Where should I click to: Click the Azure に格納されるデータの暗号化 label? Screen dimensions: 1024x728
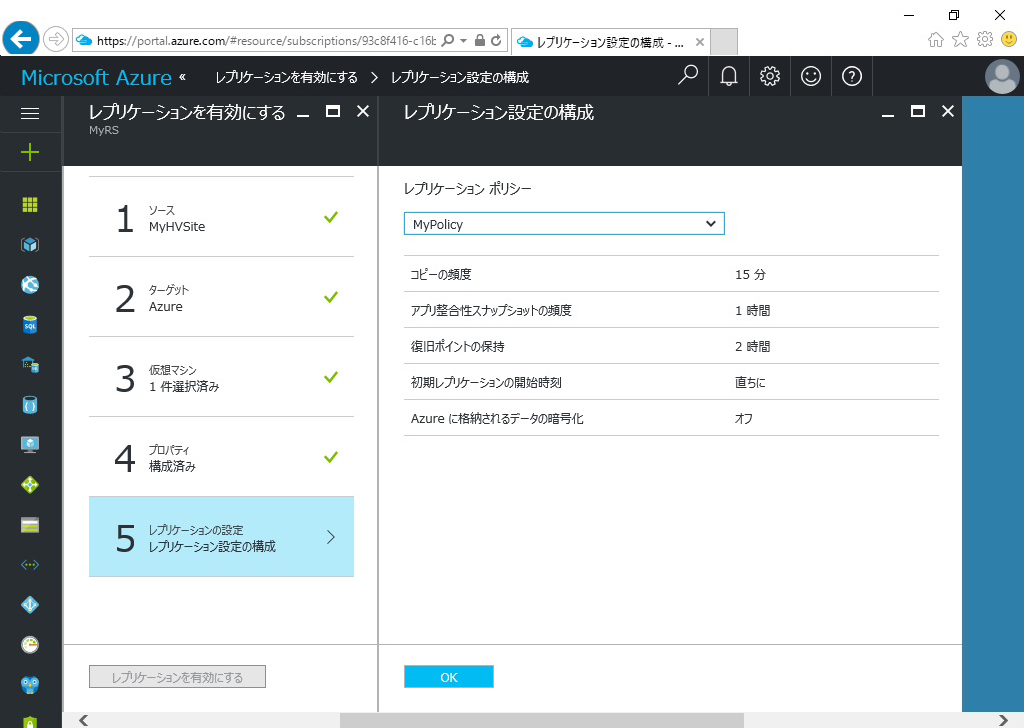pos(497,418)
